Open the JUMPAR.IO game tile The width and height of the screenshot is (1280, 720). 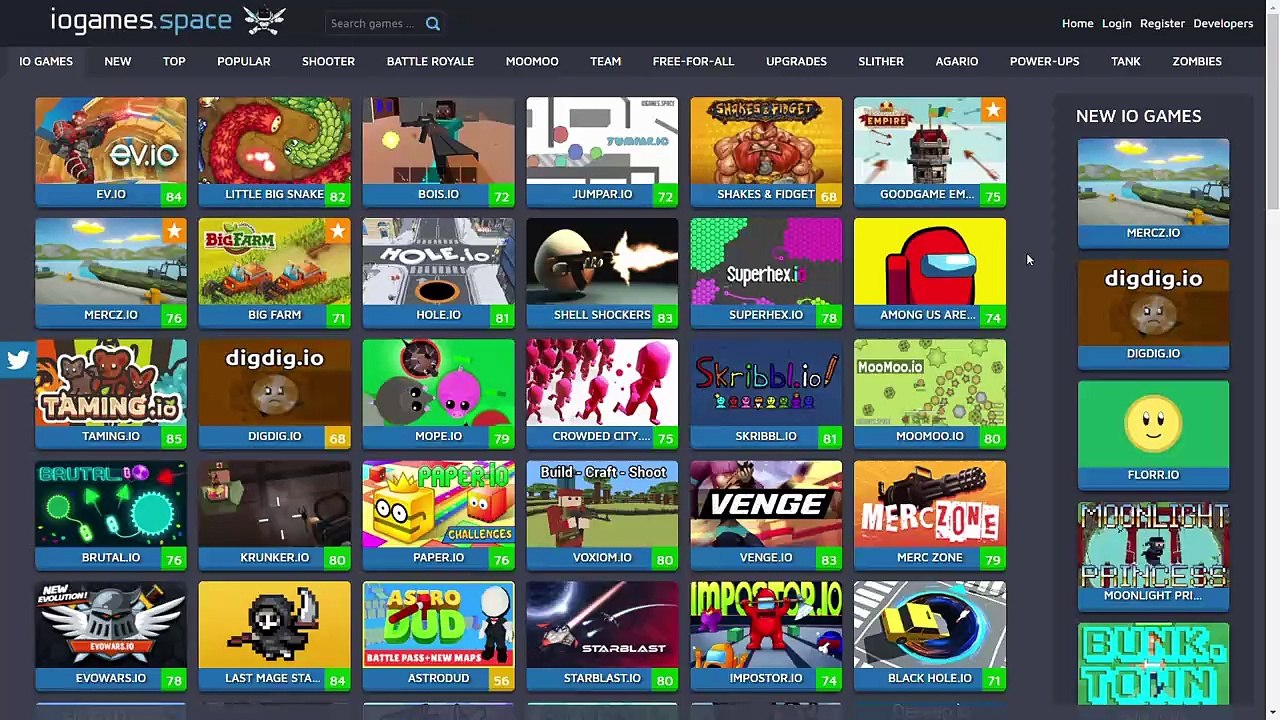click(x=602, y=152)
